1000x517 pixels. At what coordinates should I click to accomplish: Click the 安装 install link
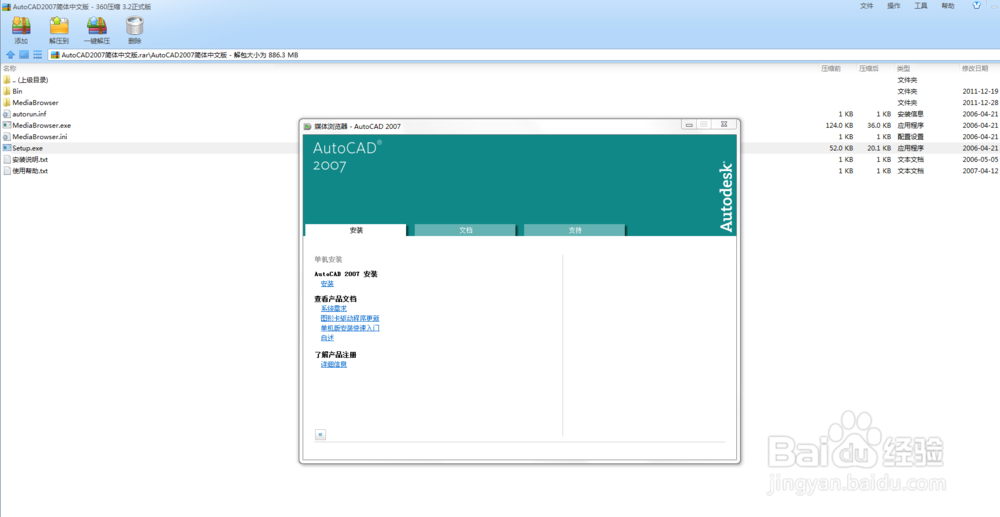(x=327, y=284)
